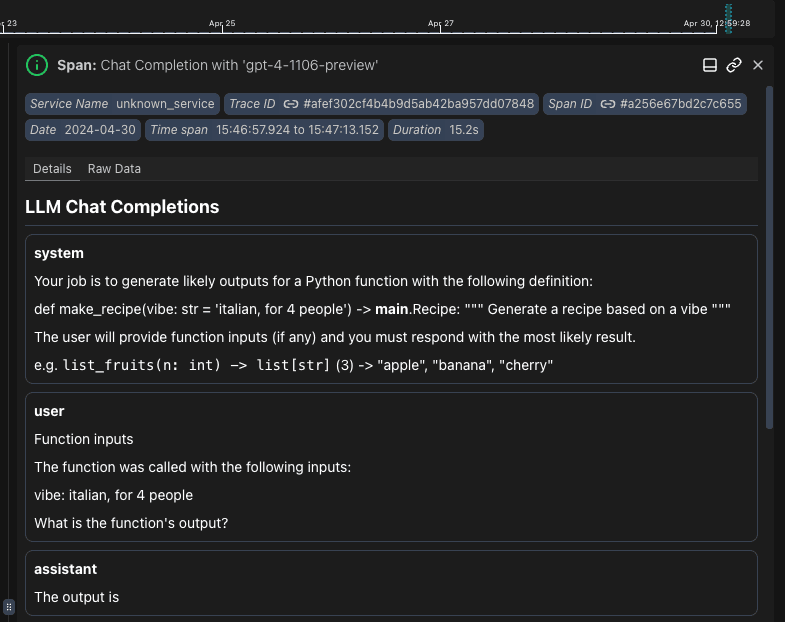
Task: Click the green info icon beside Span title
Action: tap(36, 65)
